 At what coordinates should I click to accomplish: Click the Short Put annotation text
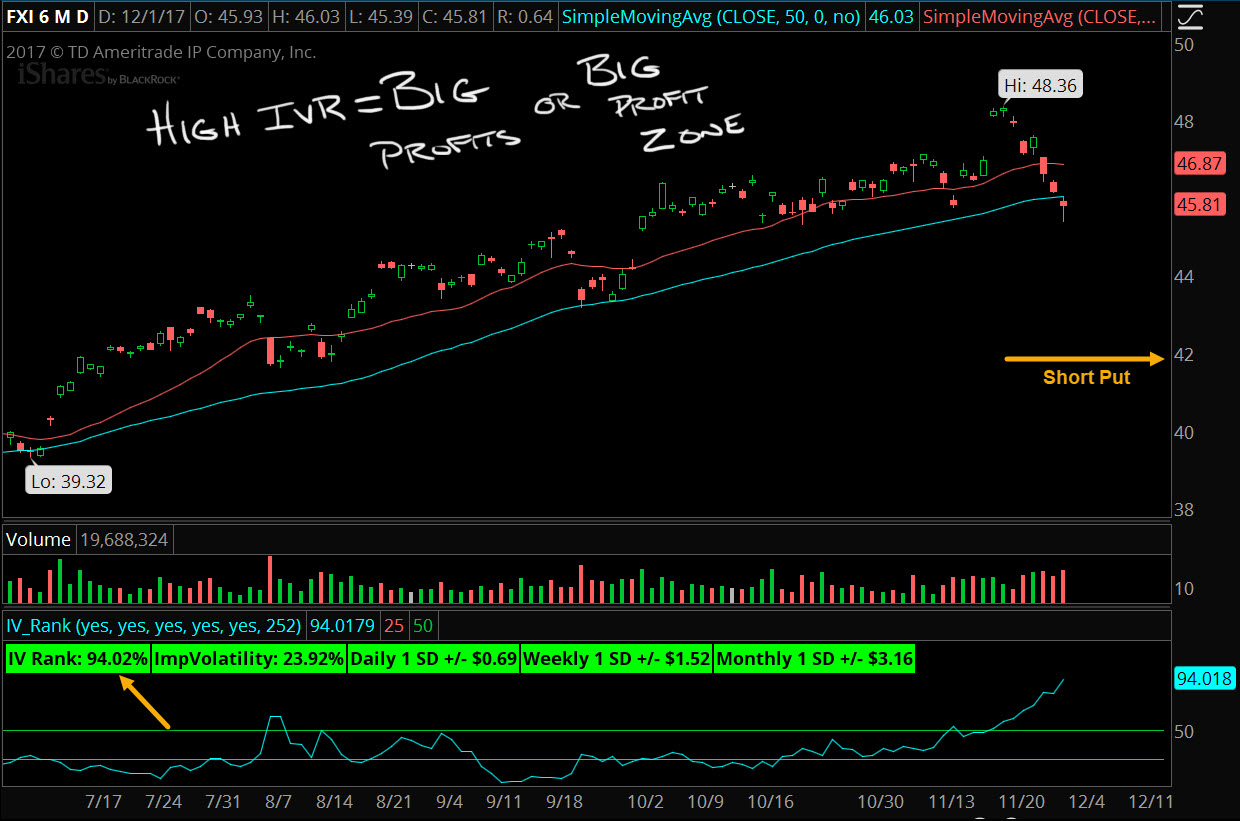pyautogui.click(x=1086, y=378)
